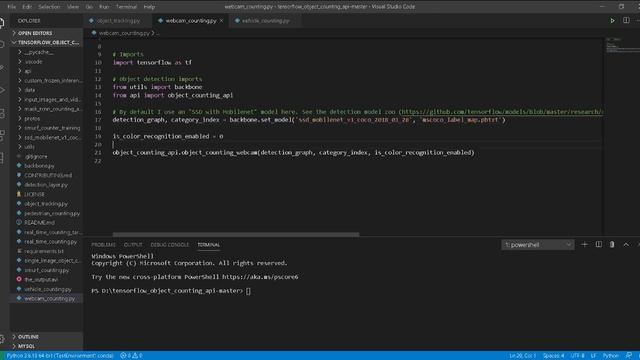Image resolution: width=640 pixels, height=360 pixels.
Task: Maximize the panel with the up chevron
Action: pos(626,244)
